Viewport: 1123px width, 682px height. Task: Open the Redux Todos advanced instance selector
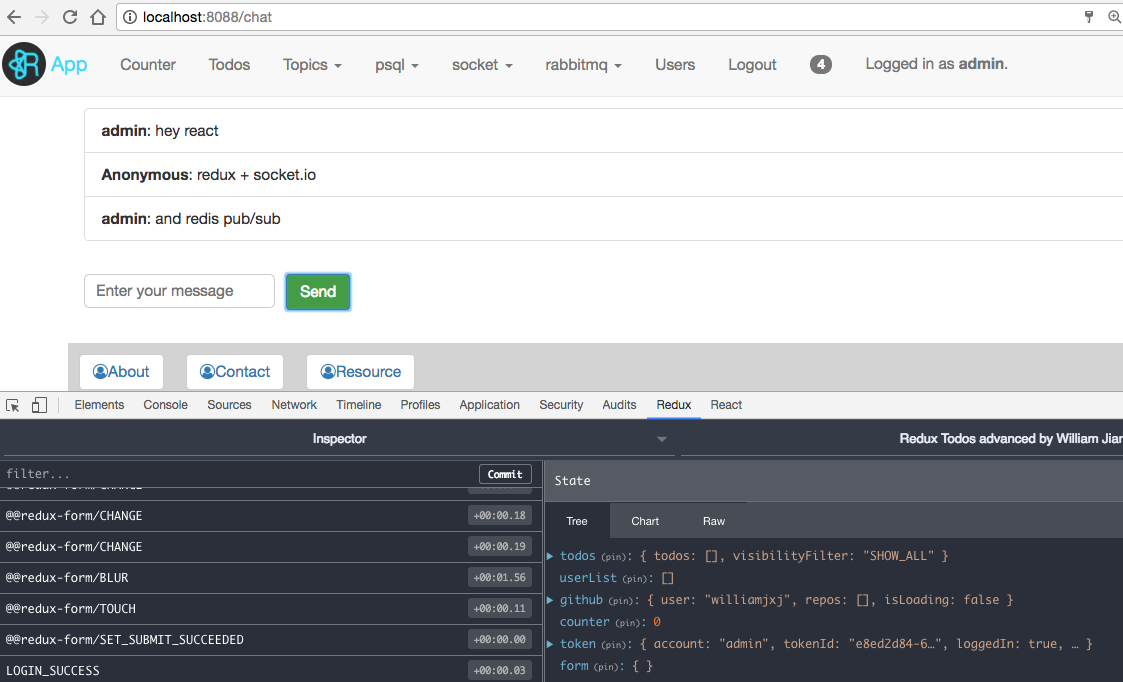(902, 438)
